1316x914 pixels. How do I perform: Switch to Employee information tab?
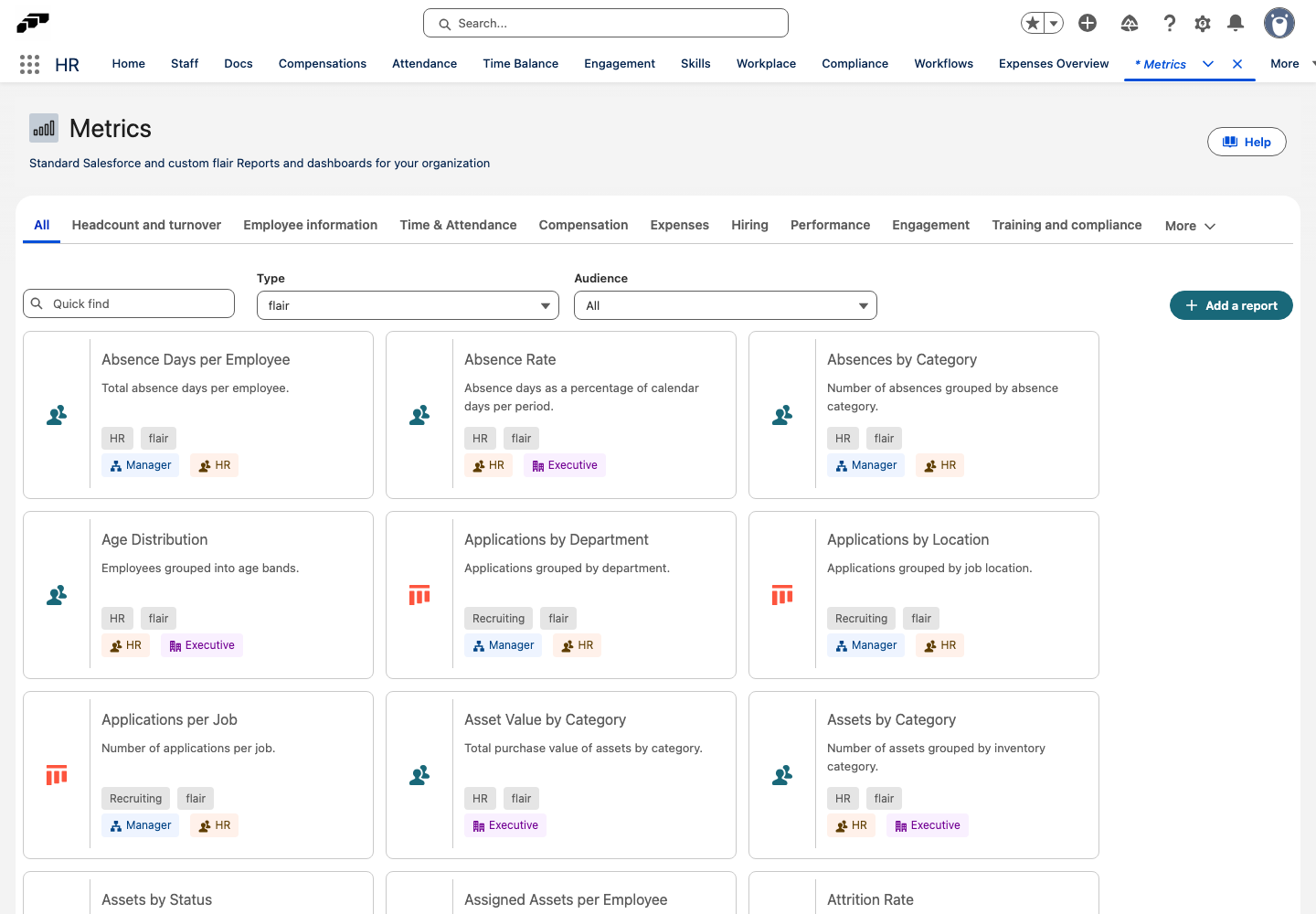pos(311,225)
